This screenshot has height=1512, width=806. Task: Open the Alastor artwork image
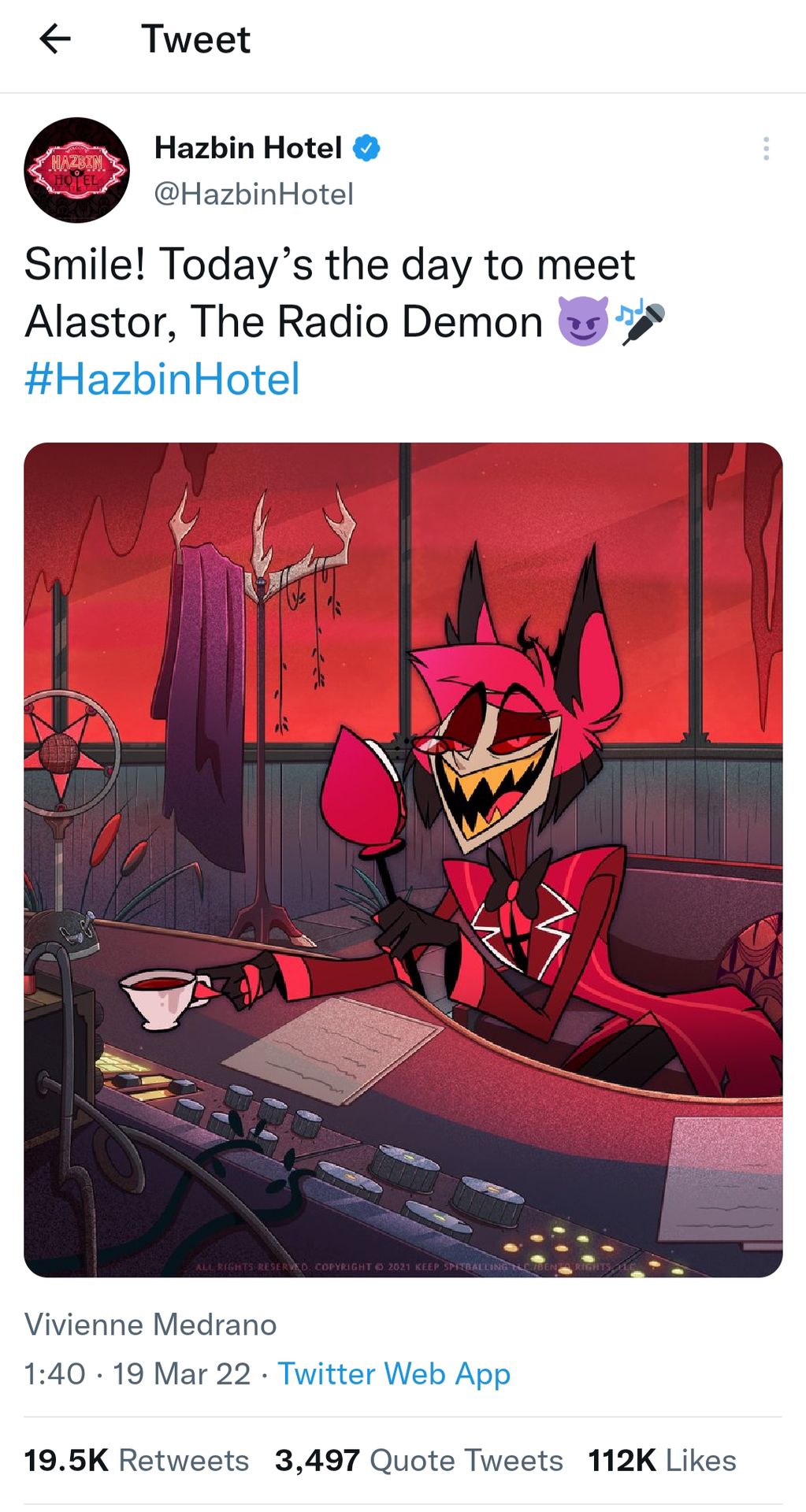click(x=403, y=860)
